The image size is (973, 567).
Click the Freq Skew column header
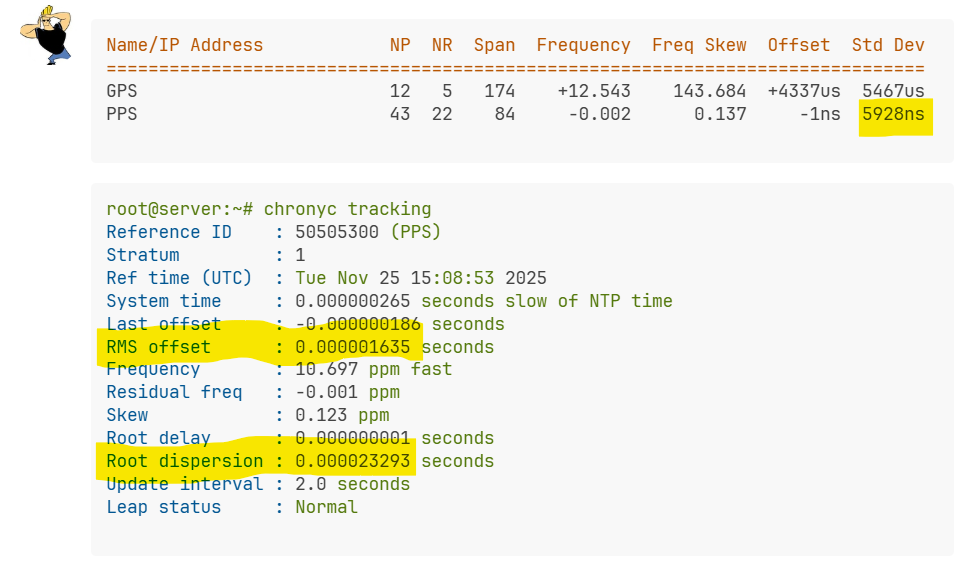(699, 45)
